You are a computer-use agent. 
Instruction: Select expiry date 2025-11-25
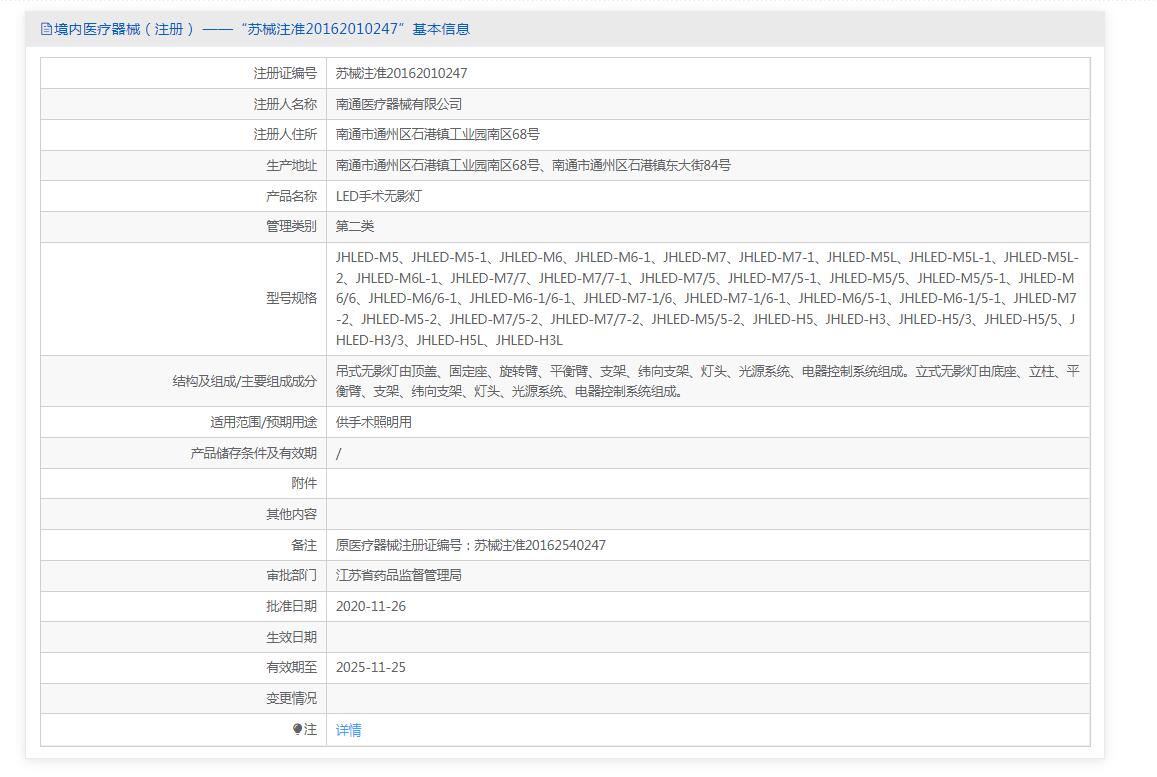coord(370,668)
